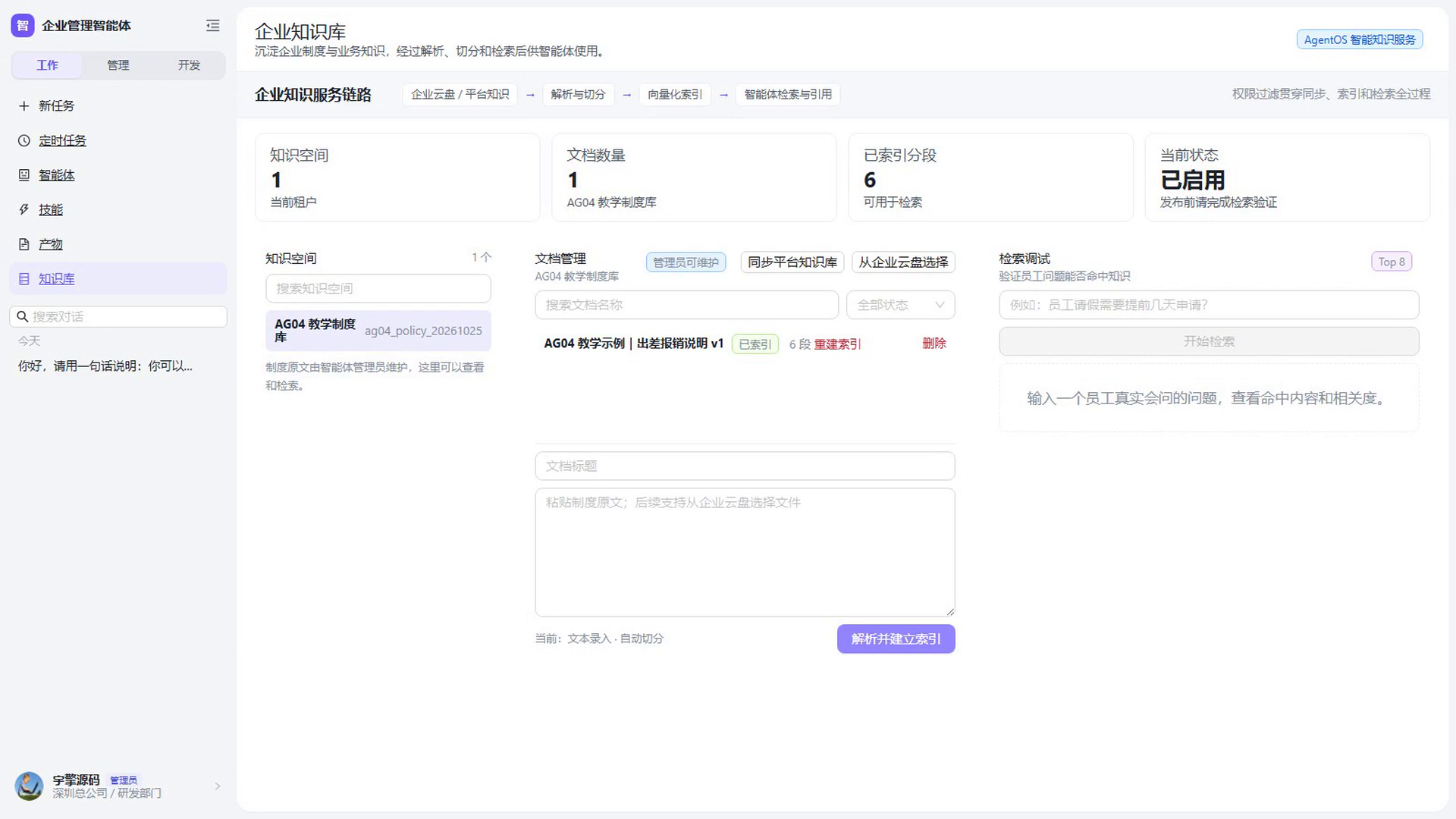Screen dimensions: 1456x819
Task: Click the plus icon for 新任务
Action: pyautogui.click(x=24, y=106)
